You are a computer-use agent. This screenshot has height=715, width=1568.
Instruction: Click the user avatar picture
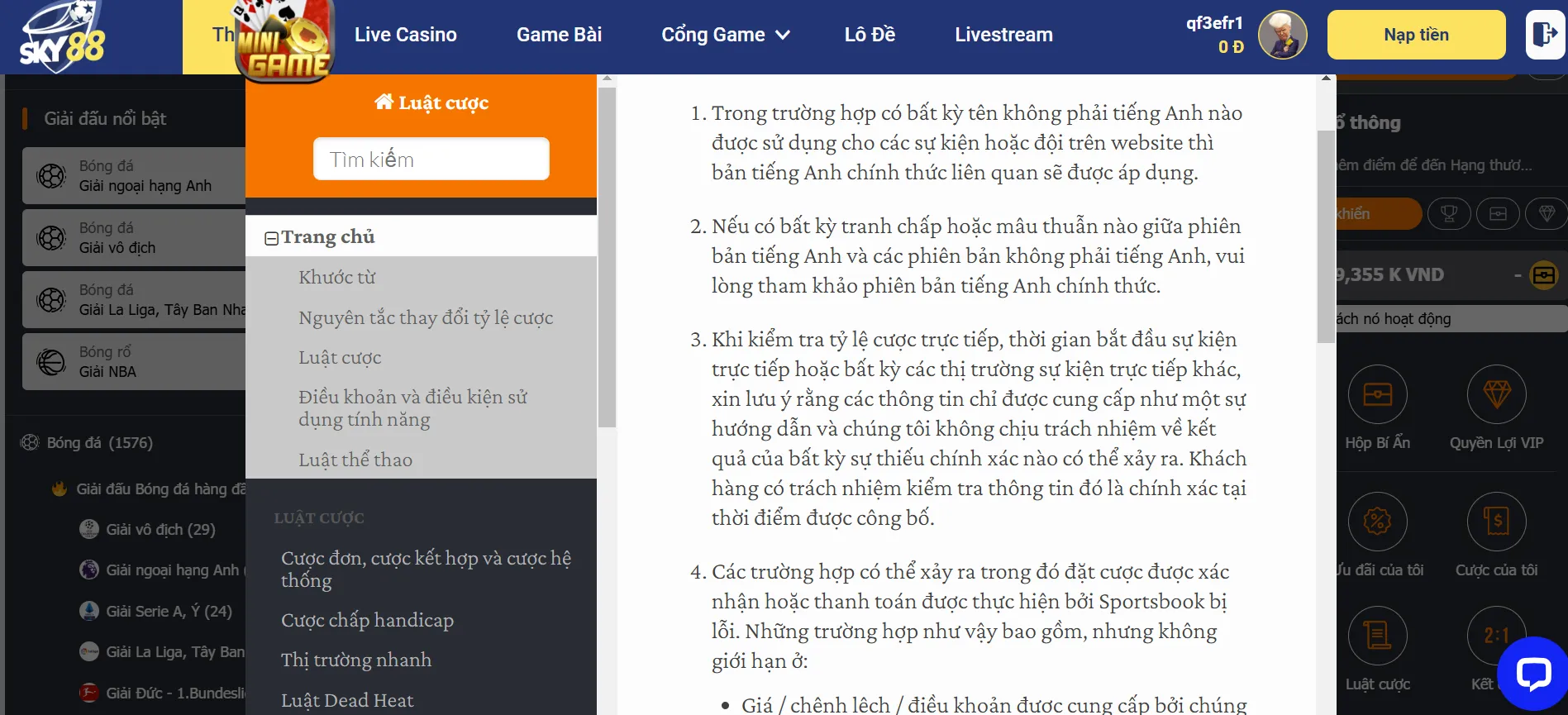point(1282,35)
